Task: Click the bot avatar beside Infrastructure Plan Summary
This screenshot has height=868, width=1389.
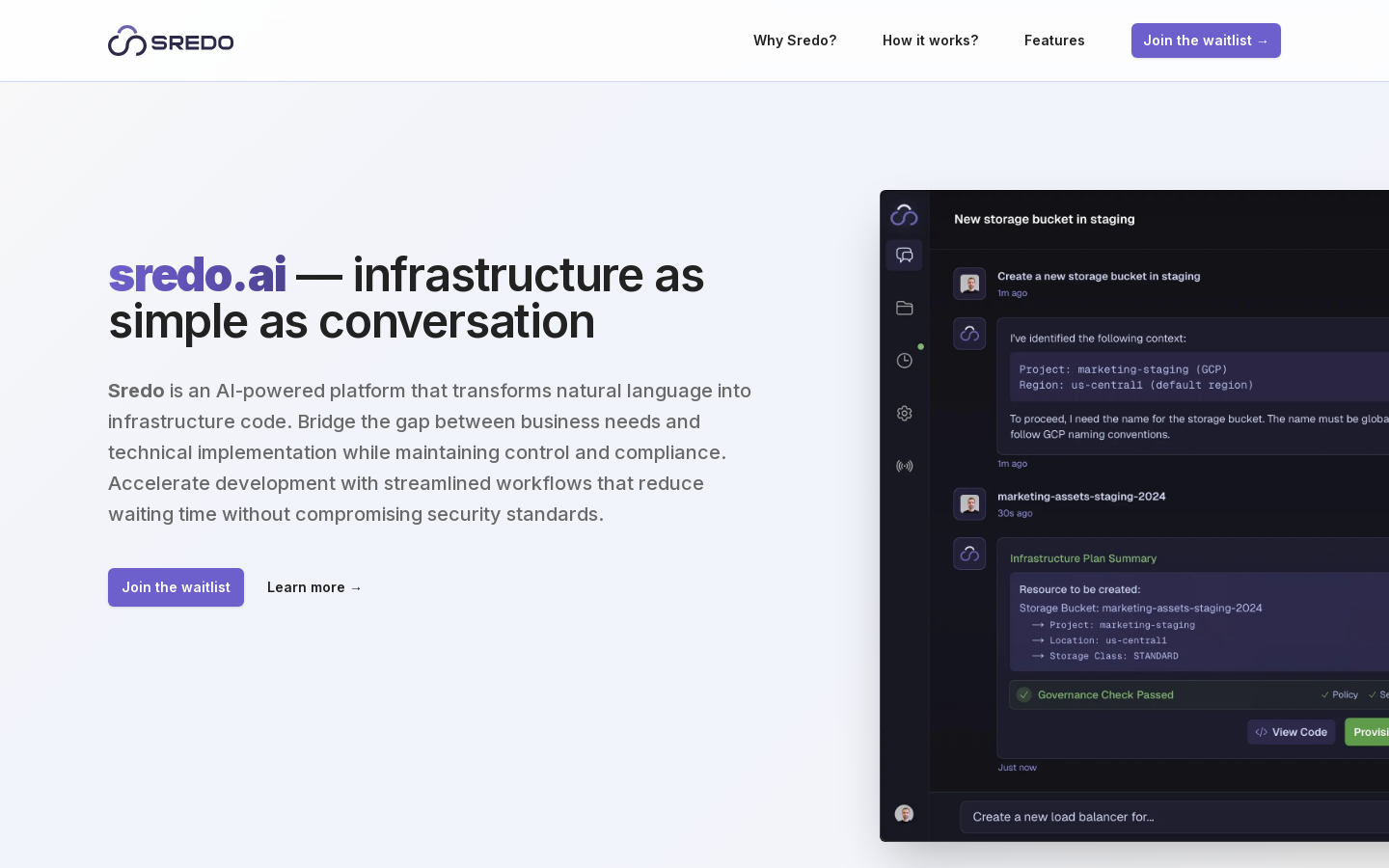Action: tap(969, 554)
